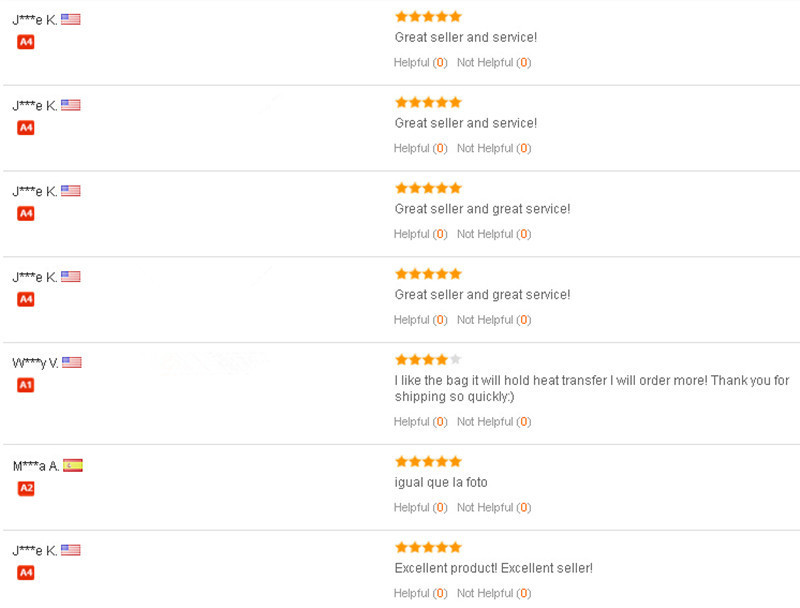Click the US flag in the topmost review
The width and height of the screenshot is (800, 608).
[x=70, y=19]
